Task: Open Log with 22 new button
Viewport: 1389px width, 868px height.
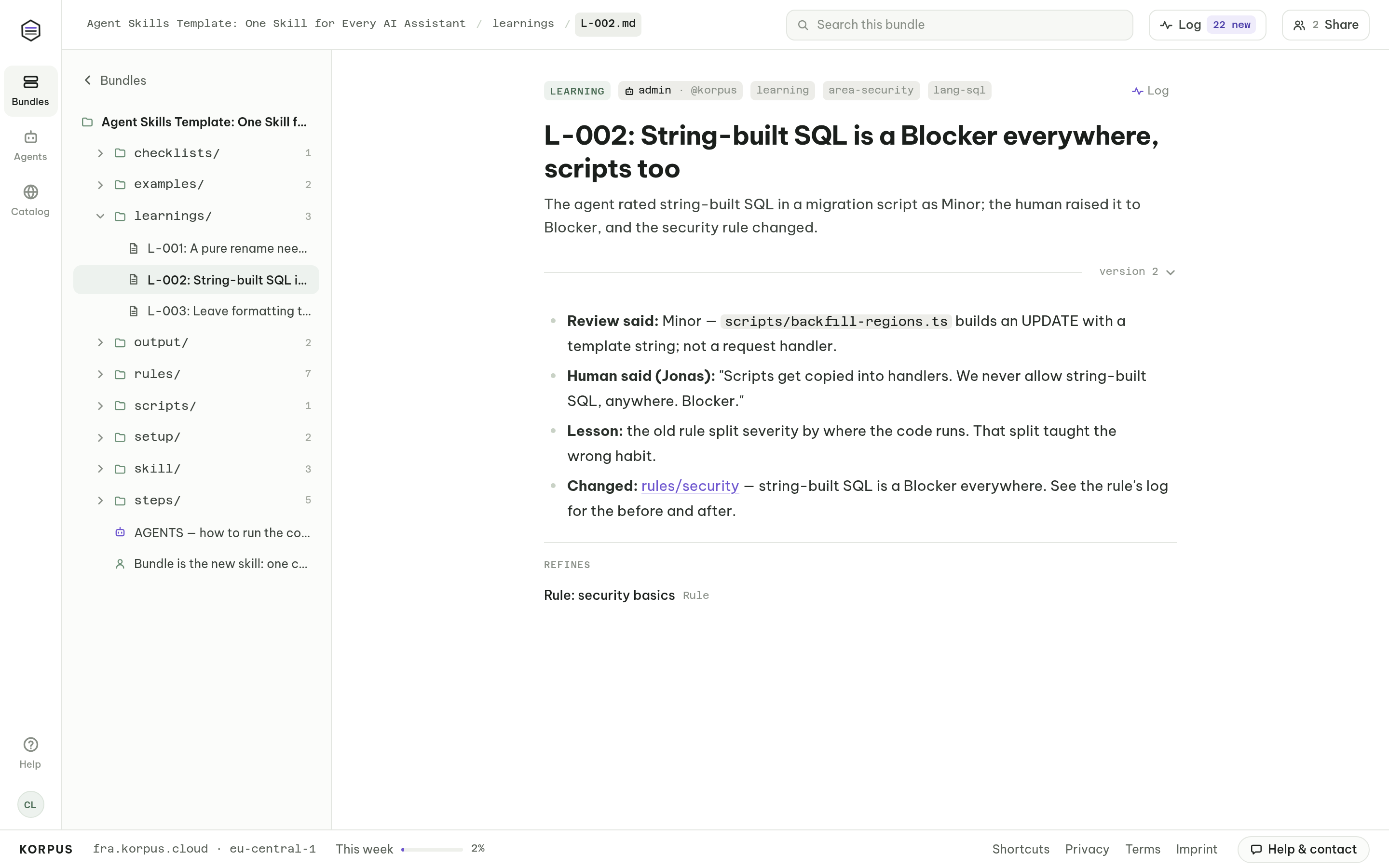Action: 1207,25
